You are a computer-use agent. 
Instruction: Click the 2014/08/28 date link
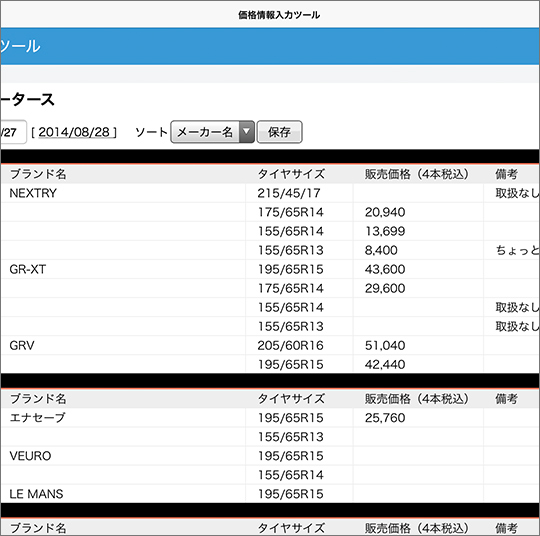pyautogui.click(x=74, y=132)
